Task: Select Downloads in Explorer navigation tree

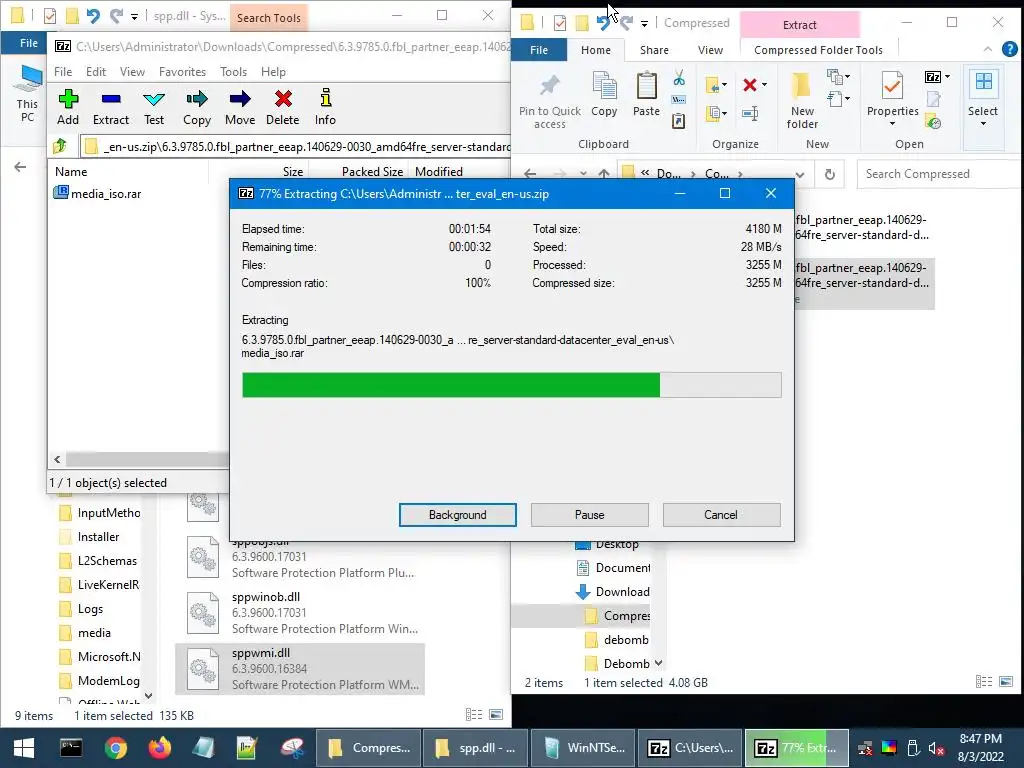Action: point(613,592)
